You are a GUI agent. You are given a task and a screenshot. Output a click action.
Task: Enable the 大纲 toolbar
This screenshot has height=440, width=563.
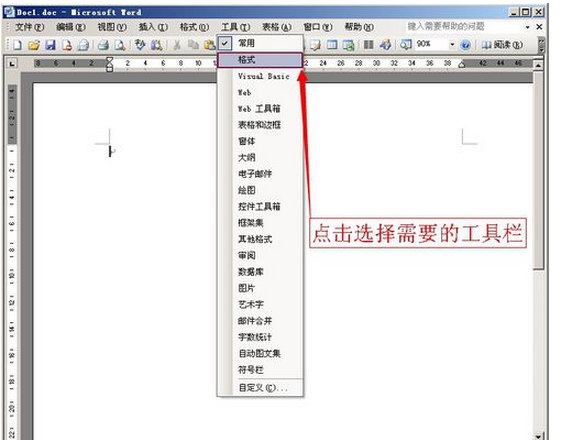click(x=260, y=157)
